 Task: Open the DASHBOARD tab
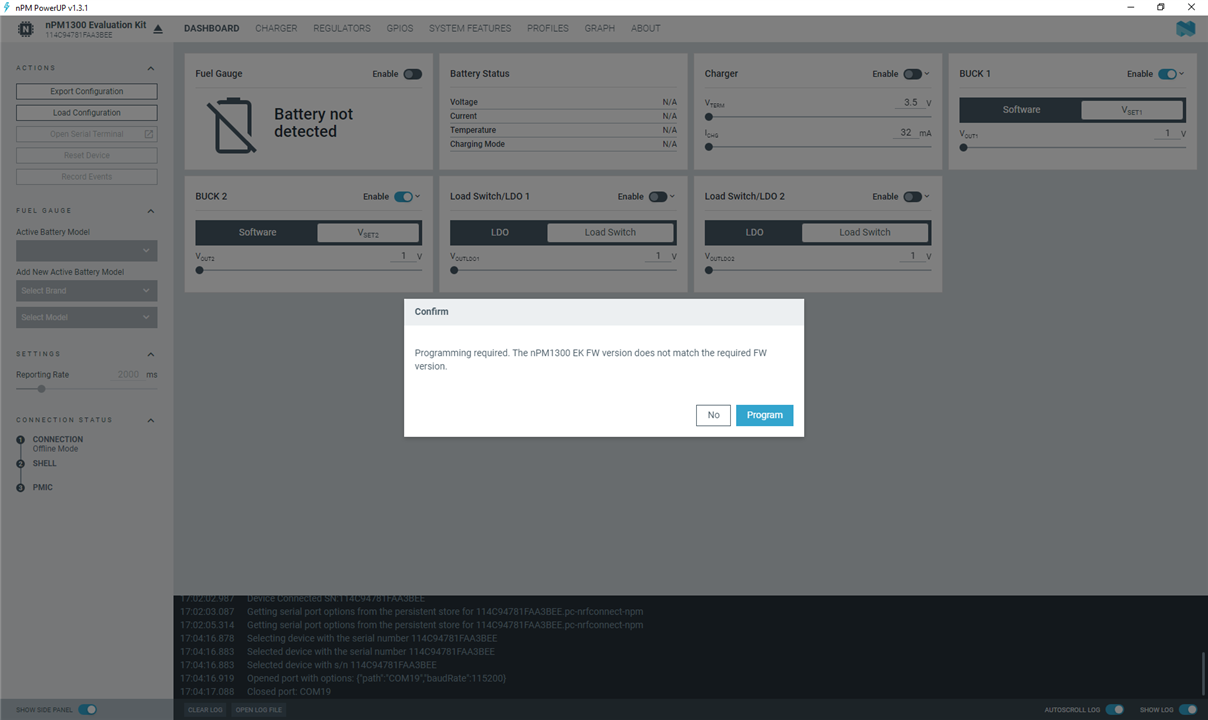(211, 28)
